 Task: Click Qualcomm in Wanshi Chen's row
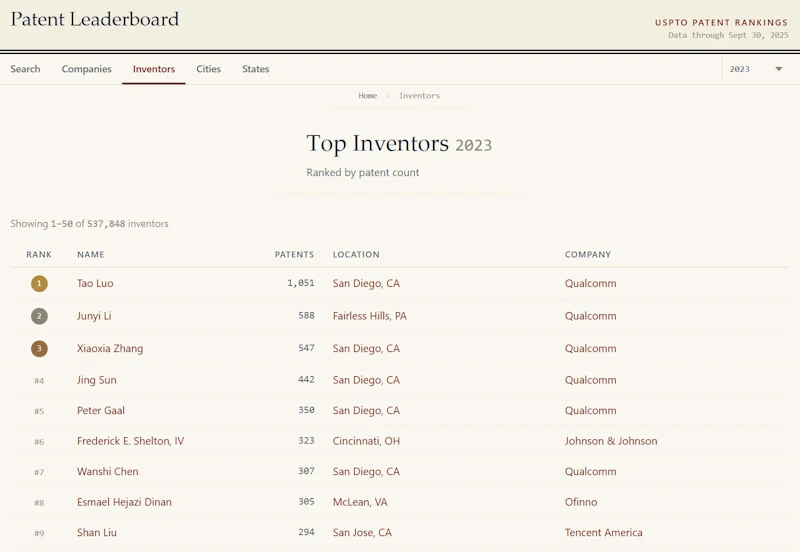[590, 472]
